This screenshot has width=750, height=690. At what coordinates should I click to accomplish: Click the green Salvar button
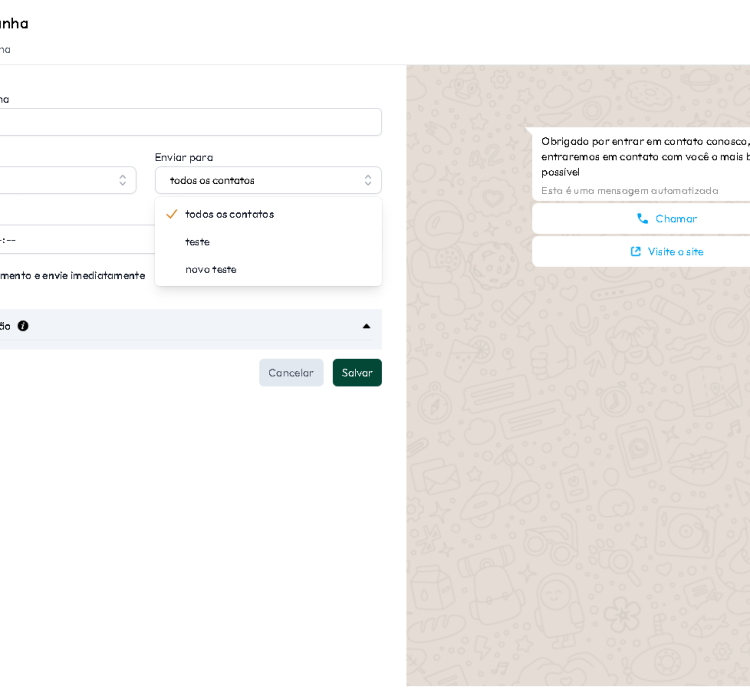(357, 373)
